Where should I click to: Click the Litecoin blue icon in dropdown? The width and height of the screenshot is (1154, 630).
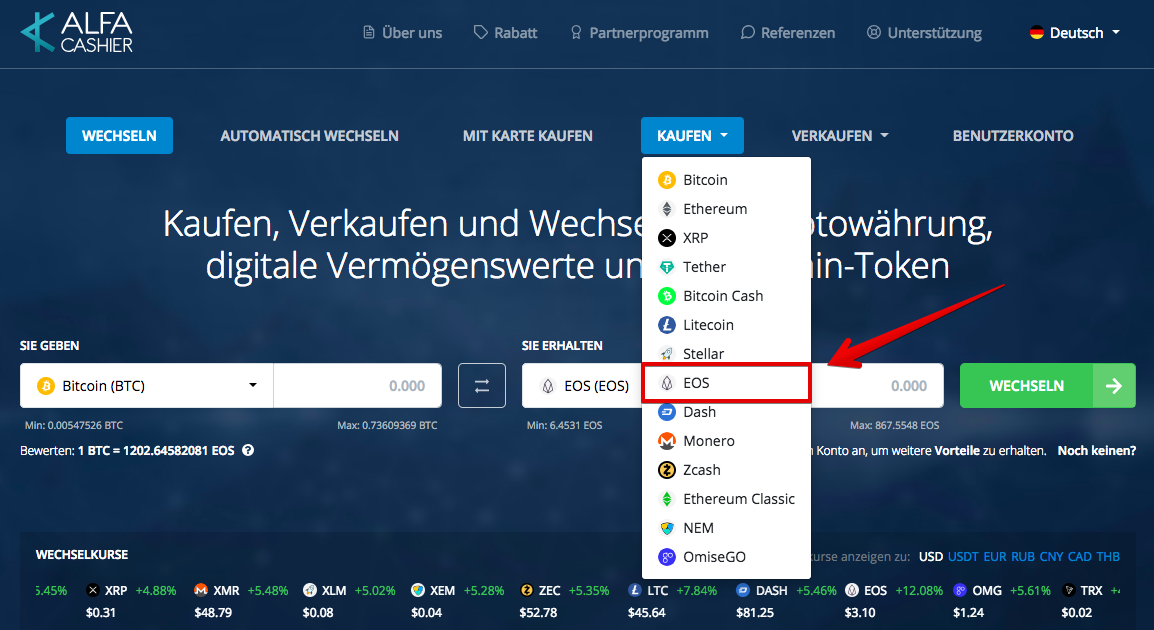click(x=667, y=325)
